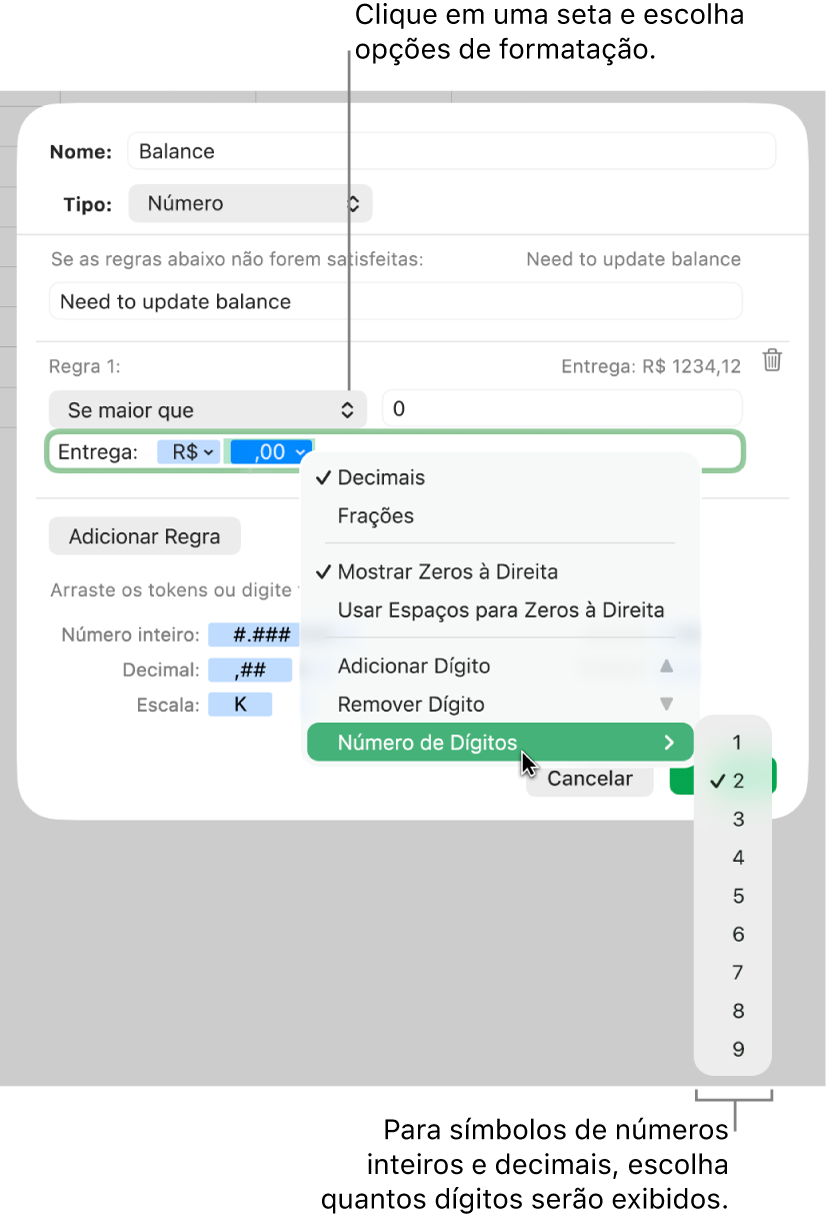Click the Adicionar Dígito up arrow

point(667,665)
